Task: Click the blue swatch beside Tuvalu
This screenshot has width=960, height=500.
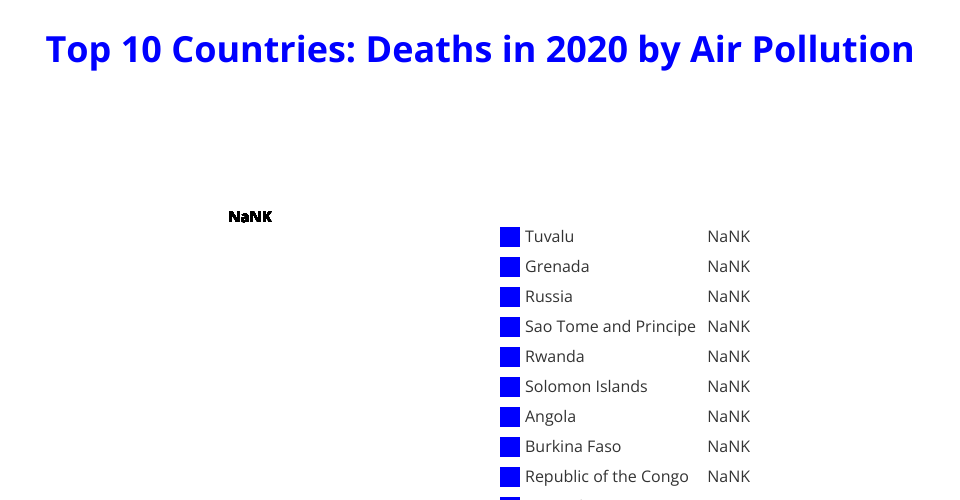Action: (510, 237)
